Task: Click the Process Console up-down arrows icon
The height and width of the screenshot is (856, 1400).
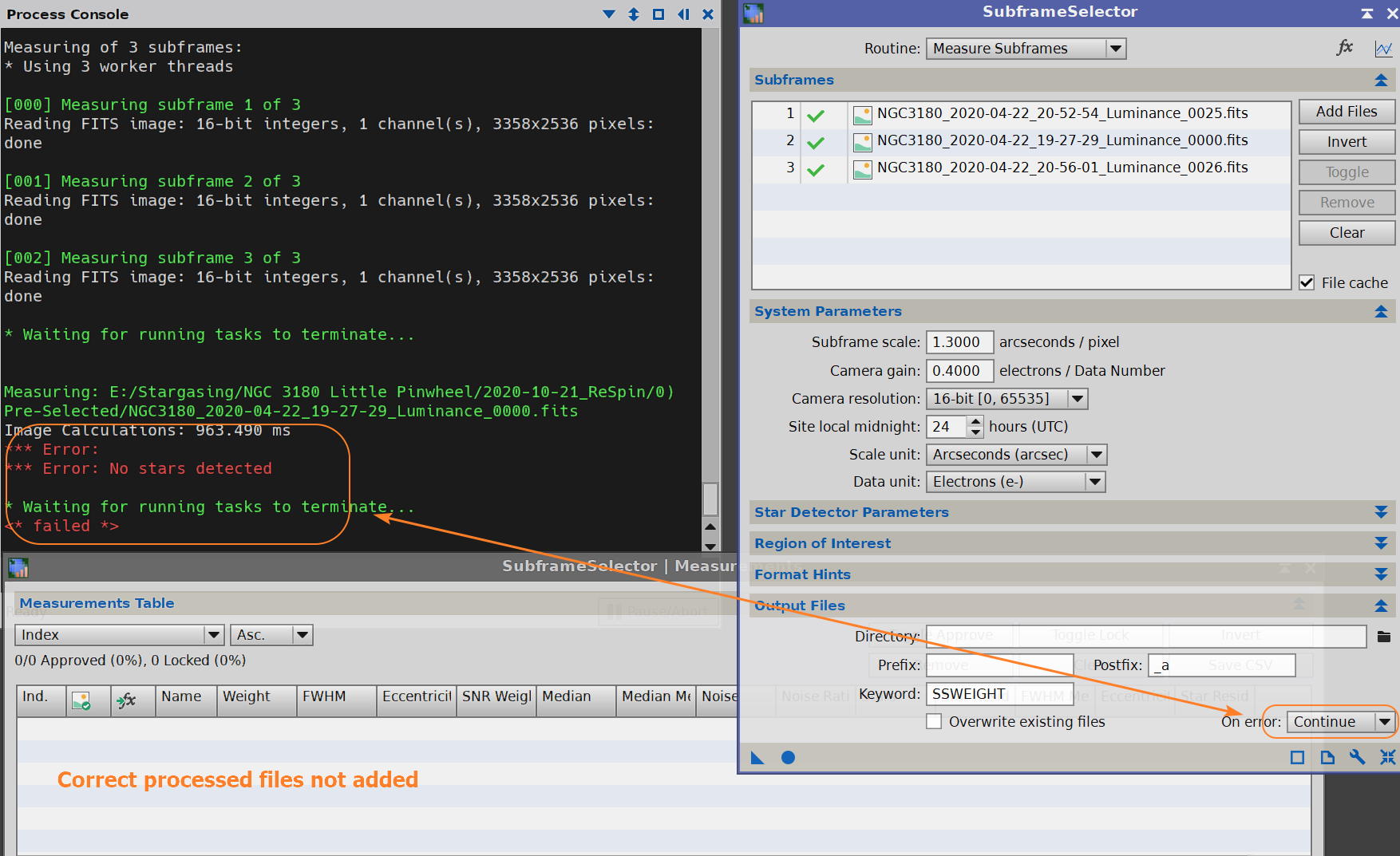Action: (634, 14)
